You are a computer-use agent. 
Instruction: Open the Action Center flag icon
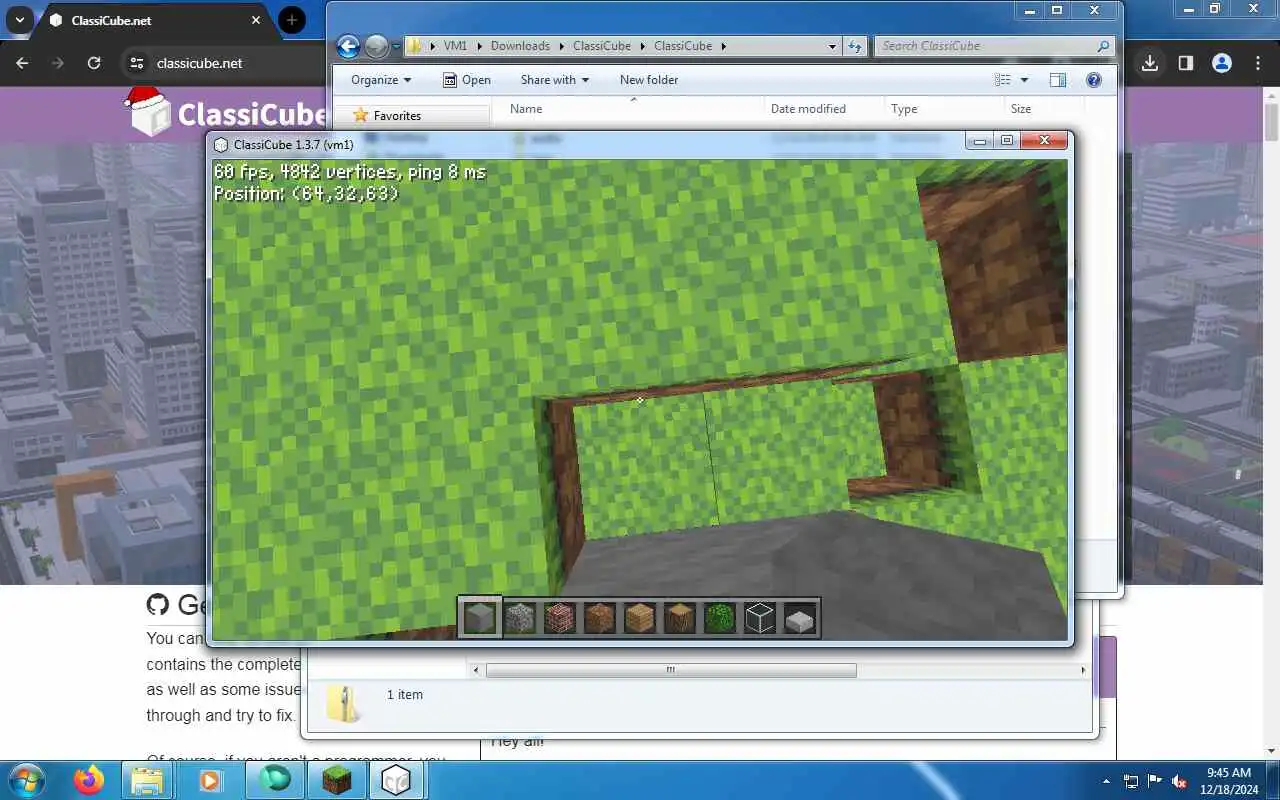tap(1155, 781)
